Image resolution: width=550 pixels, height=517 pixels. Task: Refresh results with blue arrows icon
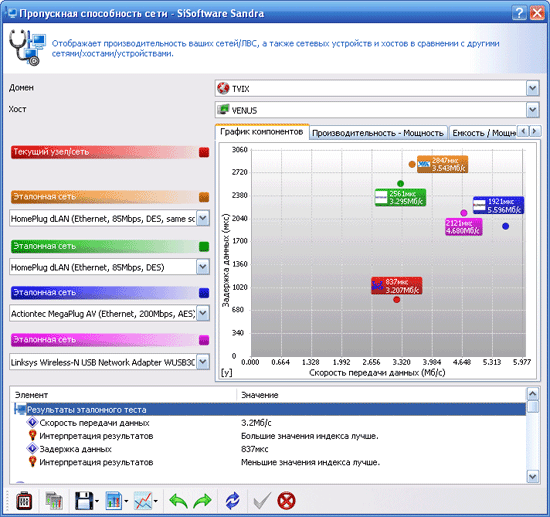click(233, 501)
